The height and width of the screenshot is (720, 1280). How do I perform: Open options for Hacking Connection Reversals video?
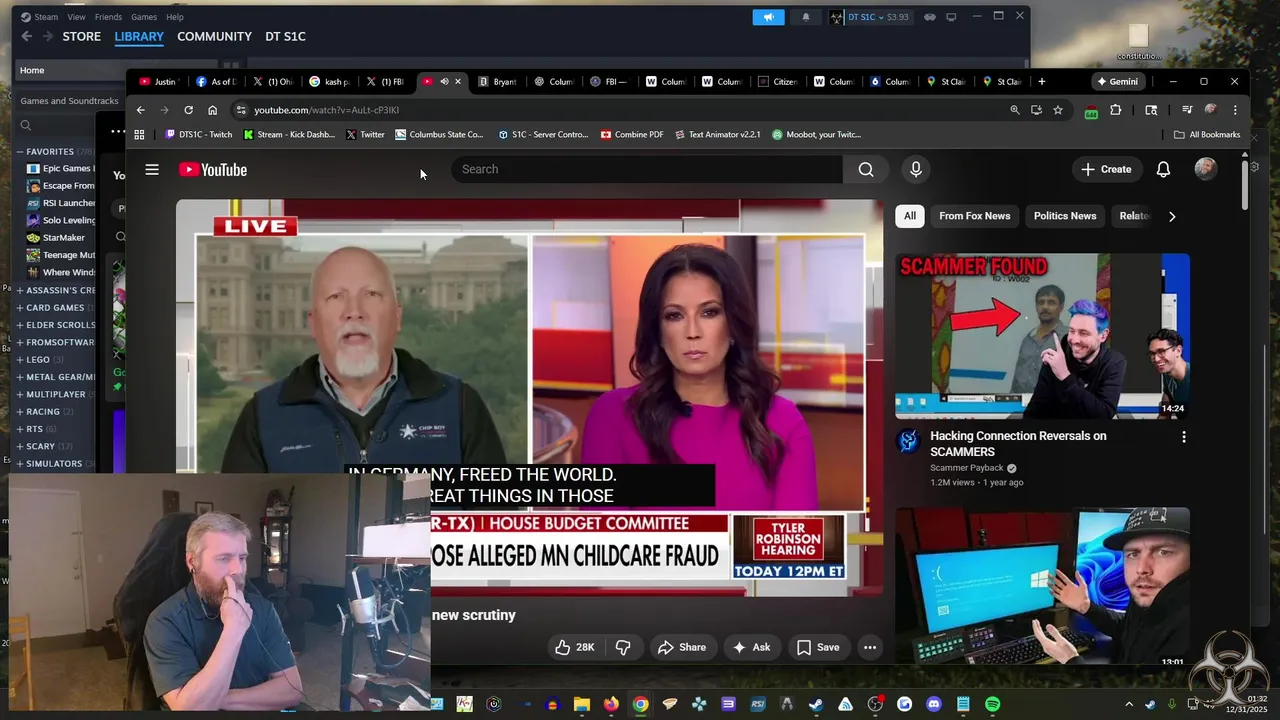tap(1183, 437)
